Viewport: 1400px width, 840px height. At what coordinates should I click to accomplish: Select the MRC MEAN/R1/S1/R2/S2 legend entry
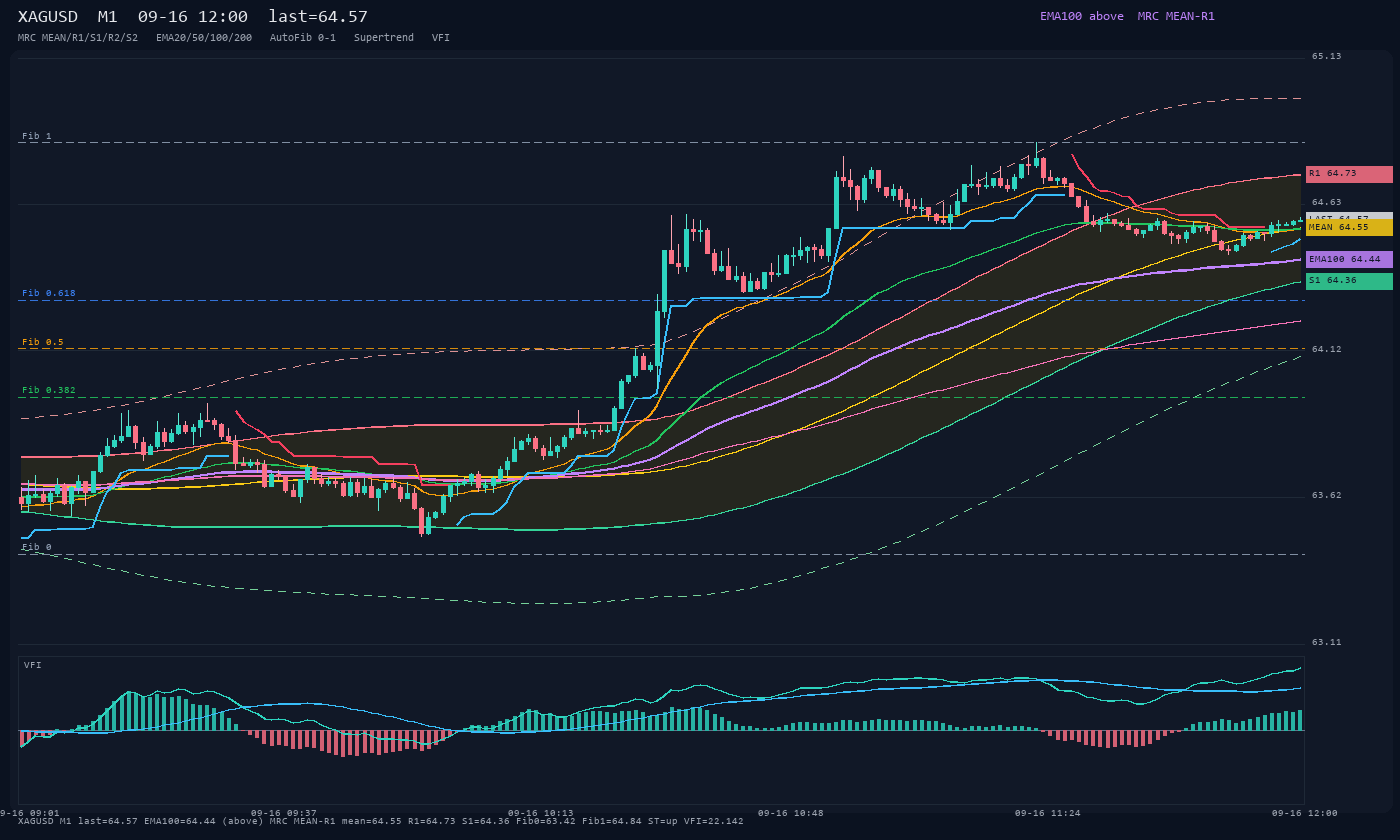(x=78, y=38)
